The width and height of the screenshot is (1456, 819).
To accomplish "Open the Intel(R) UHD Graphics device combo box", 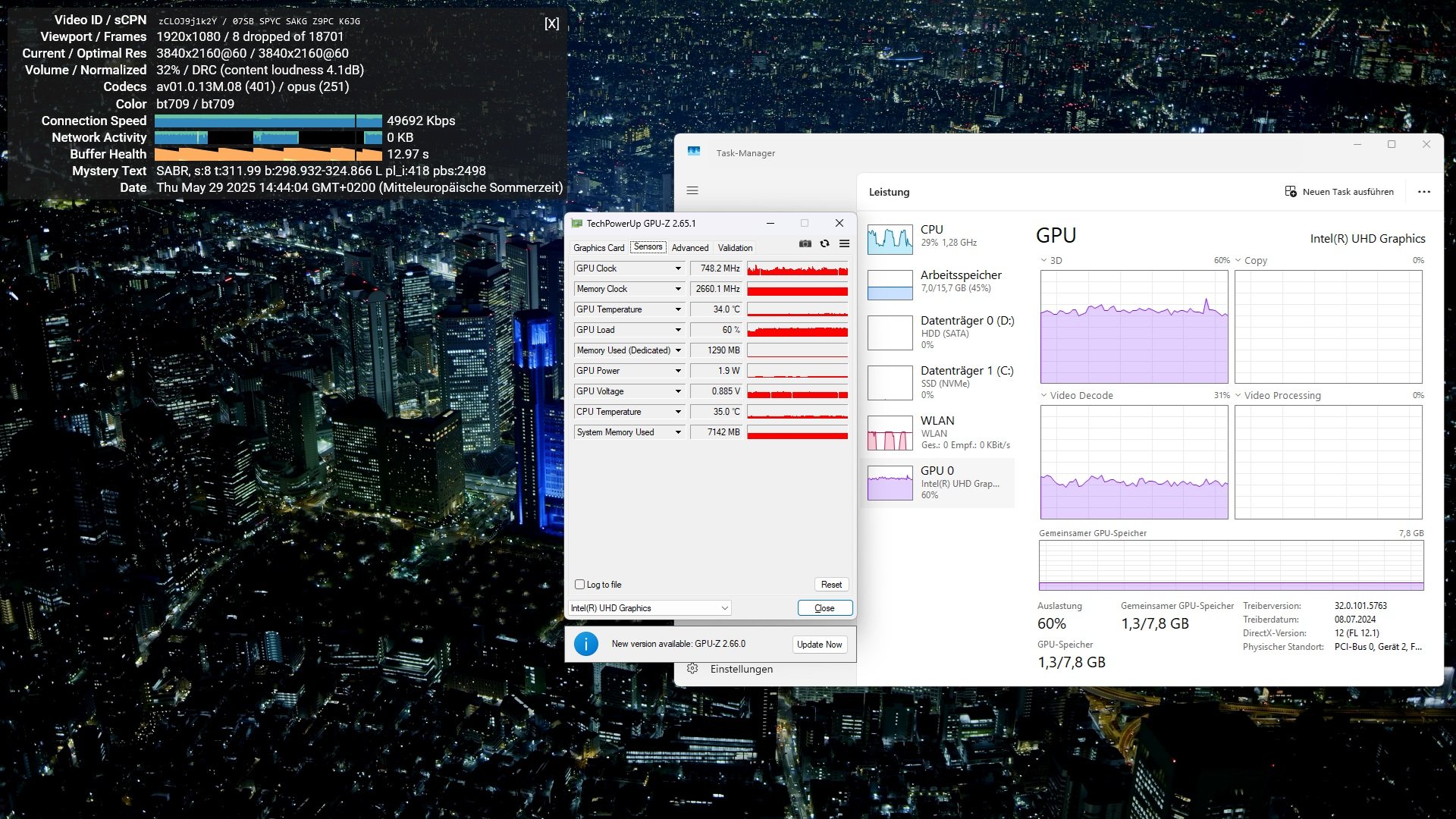I will coord(650,608).
